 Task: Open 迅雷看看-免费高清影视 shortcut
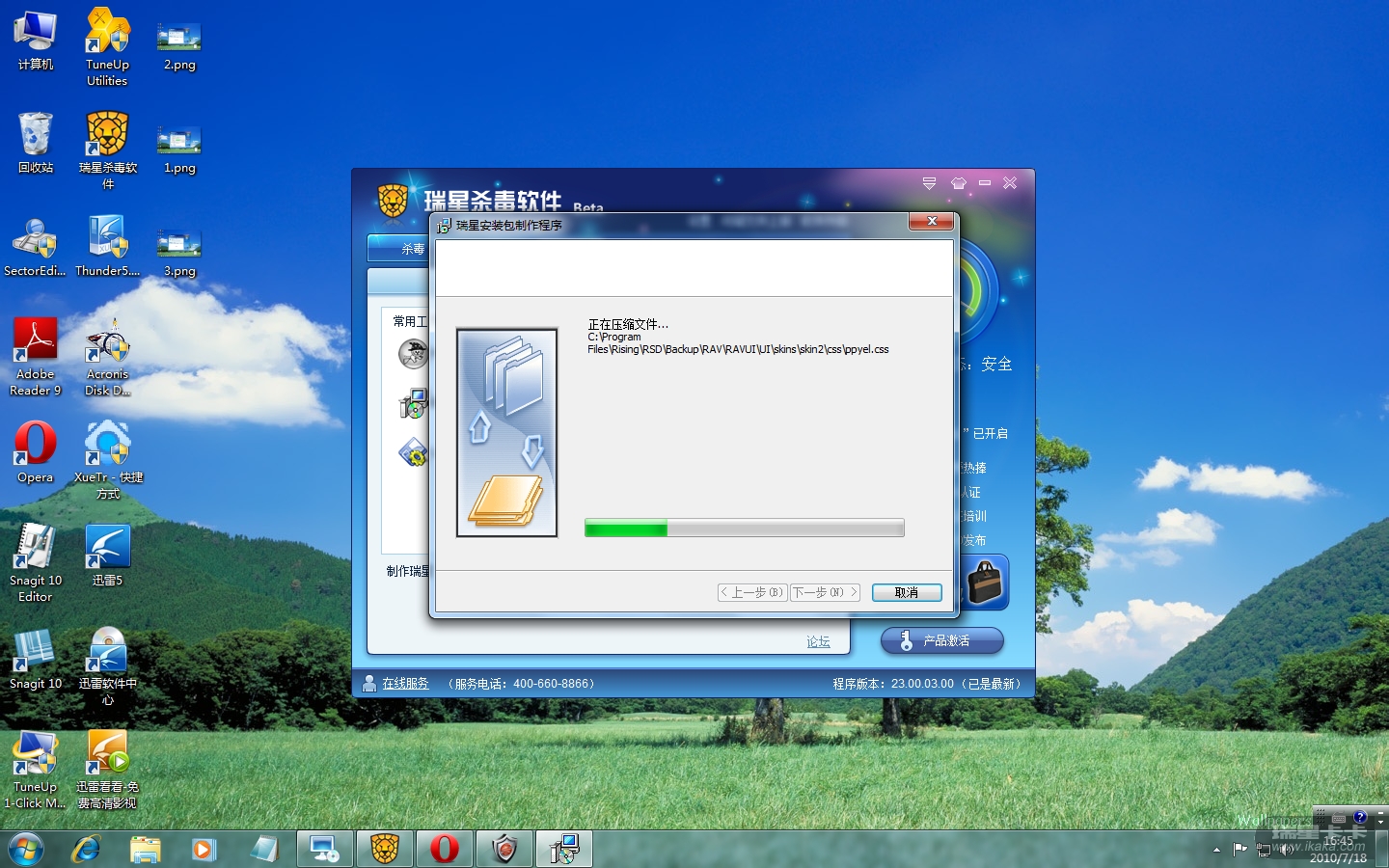(x=107, y=770)
